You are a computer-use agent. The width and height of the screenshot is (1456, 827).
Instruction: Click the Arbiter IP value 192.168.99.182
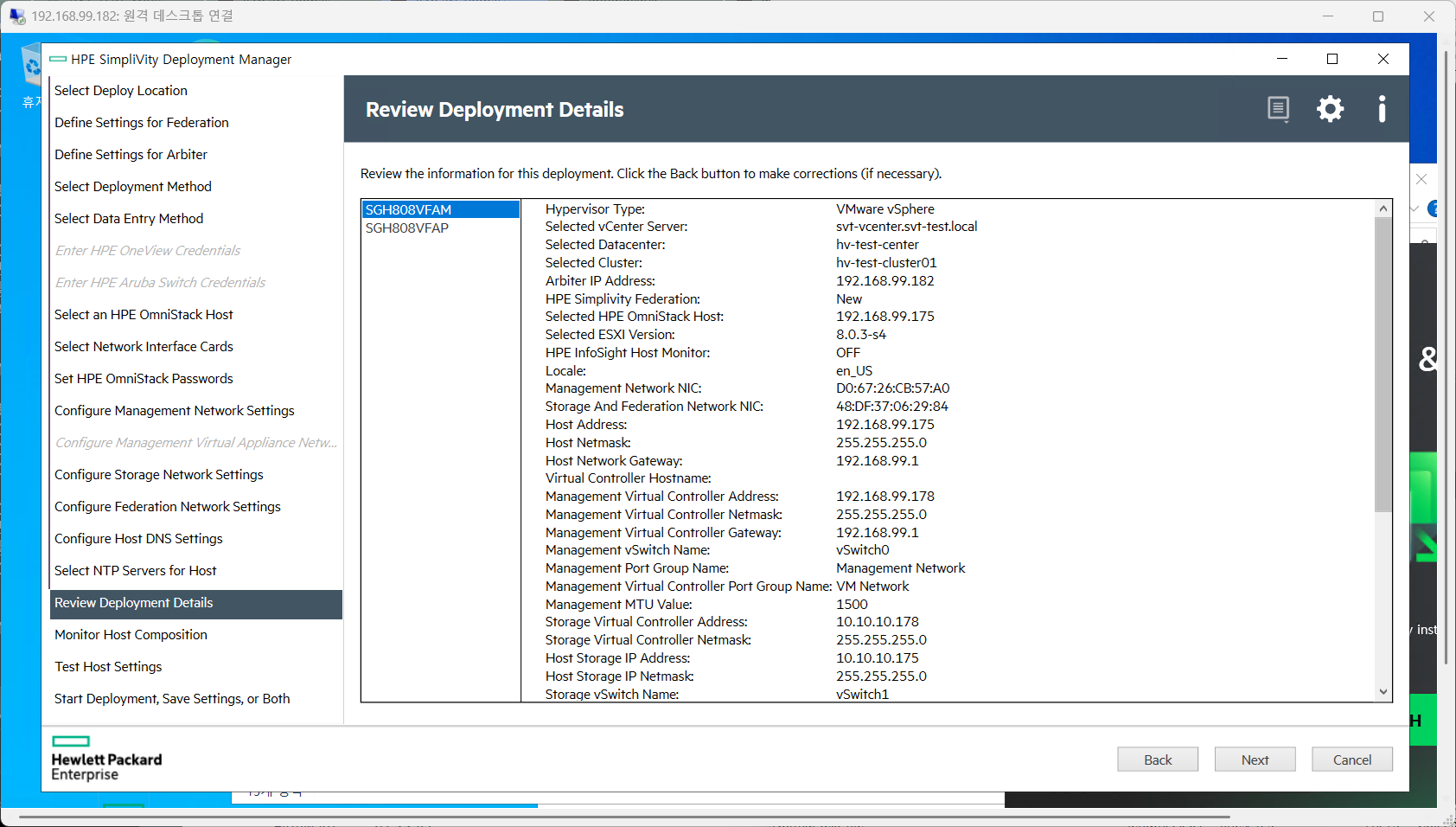(x=884, y=281)
